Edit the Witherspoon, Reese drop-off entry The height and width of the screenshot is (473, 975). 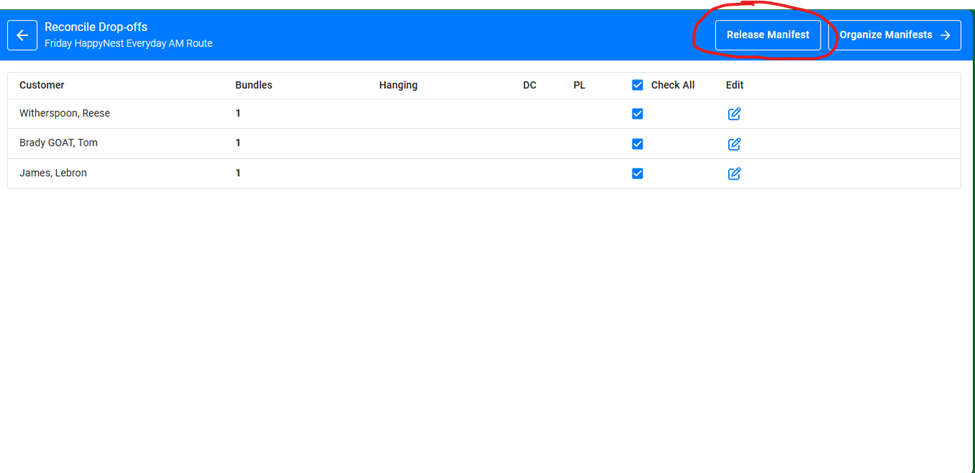[x=734, y=114]
